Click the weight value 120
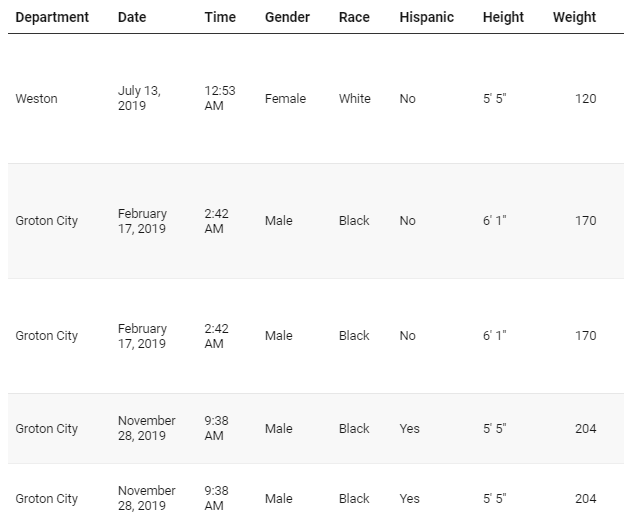 [585, 99]
